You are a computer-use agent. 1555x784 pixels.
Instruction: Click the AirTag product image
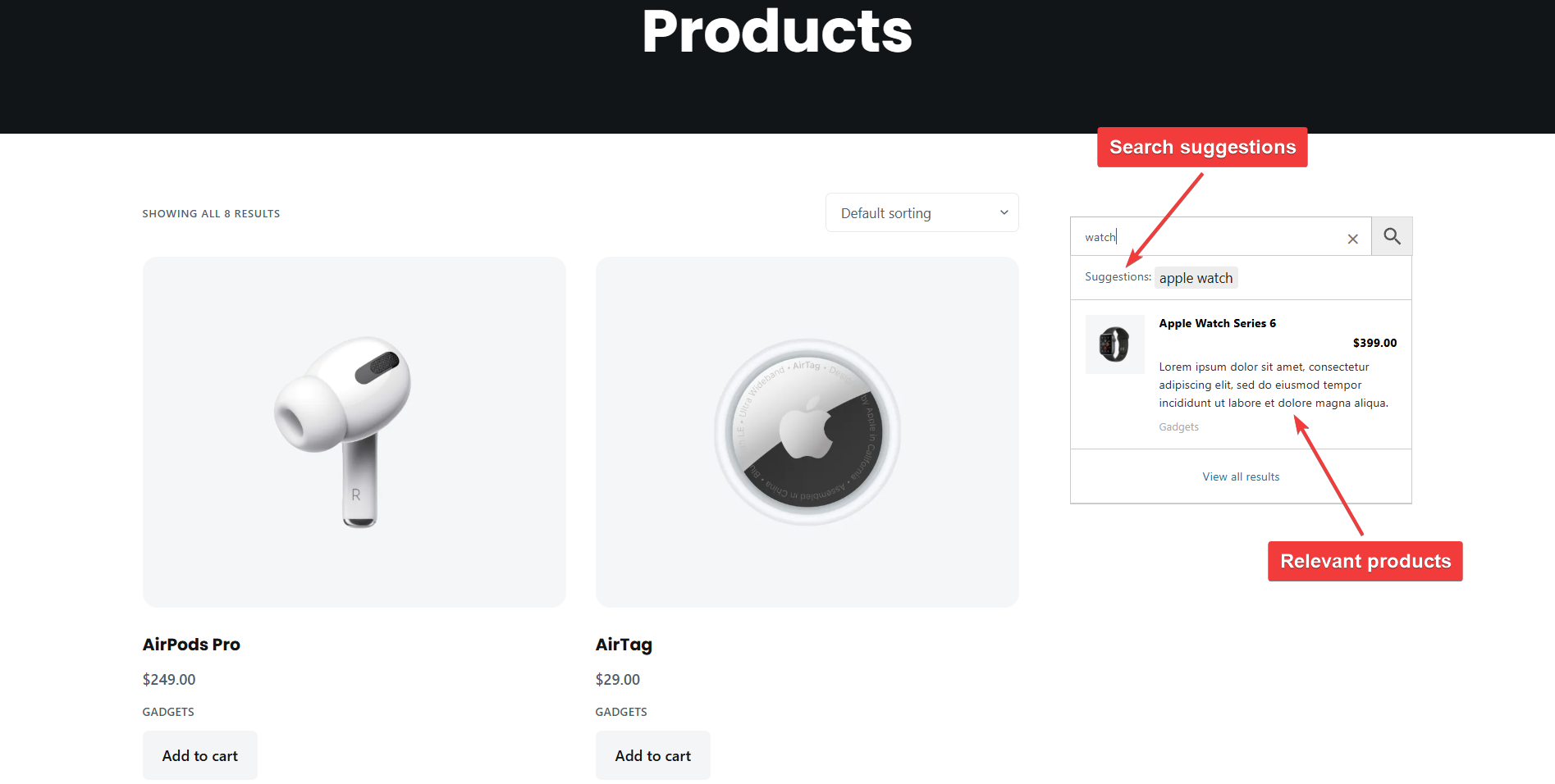[807, 432]
